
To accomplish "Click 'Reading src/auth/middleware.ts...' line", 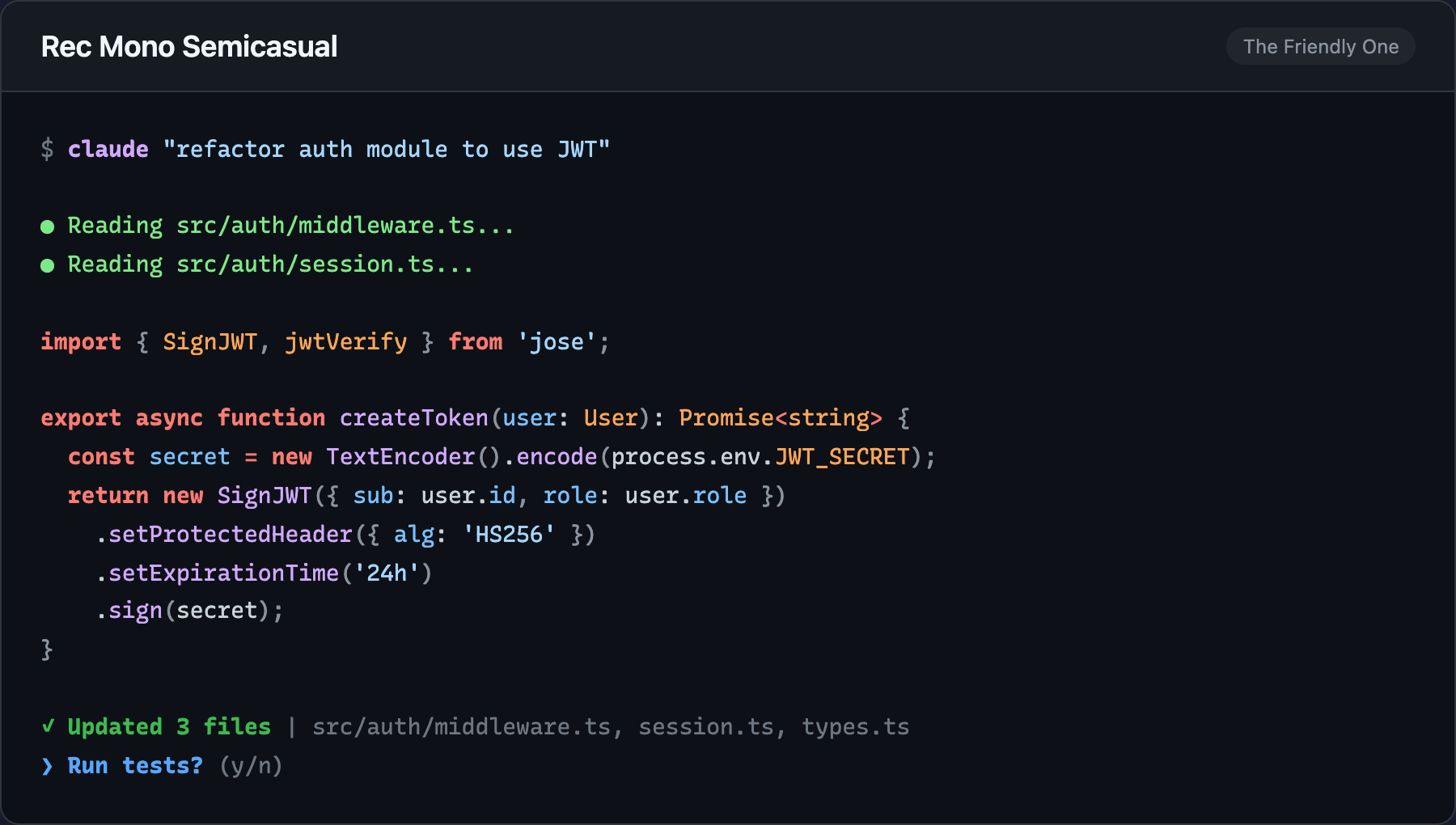I will click(290, 226).
